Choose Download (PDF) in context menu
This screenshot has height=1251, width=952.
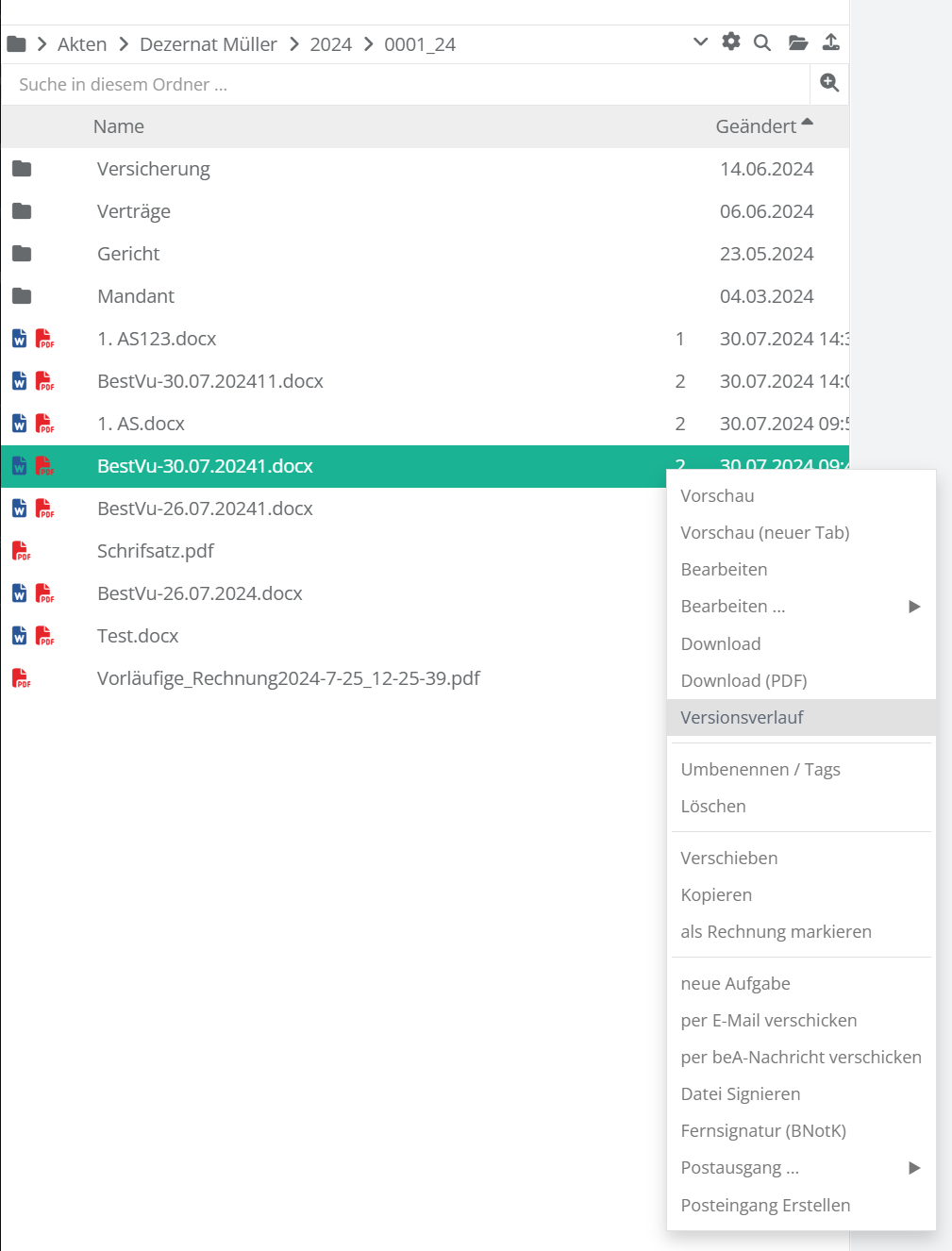click(743, 681)
